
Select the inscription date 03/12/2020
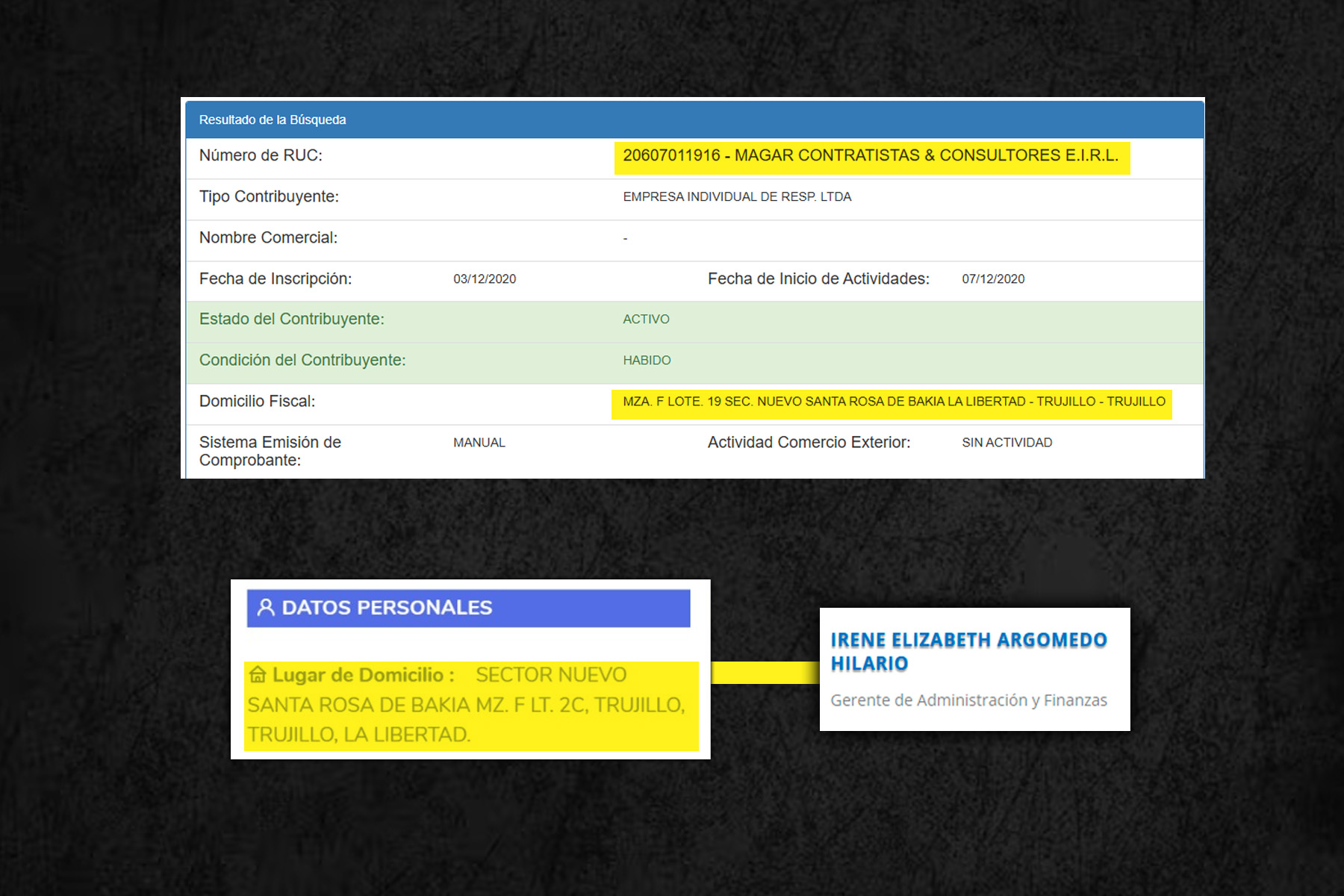tap(485, 279)
